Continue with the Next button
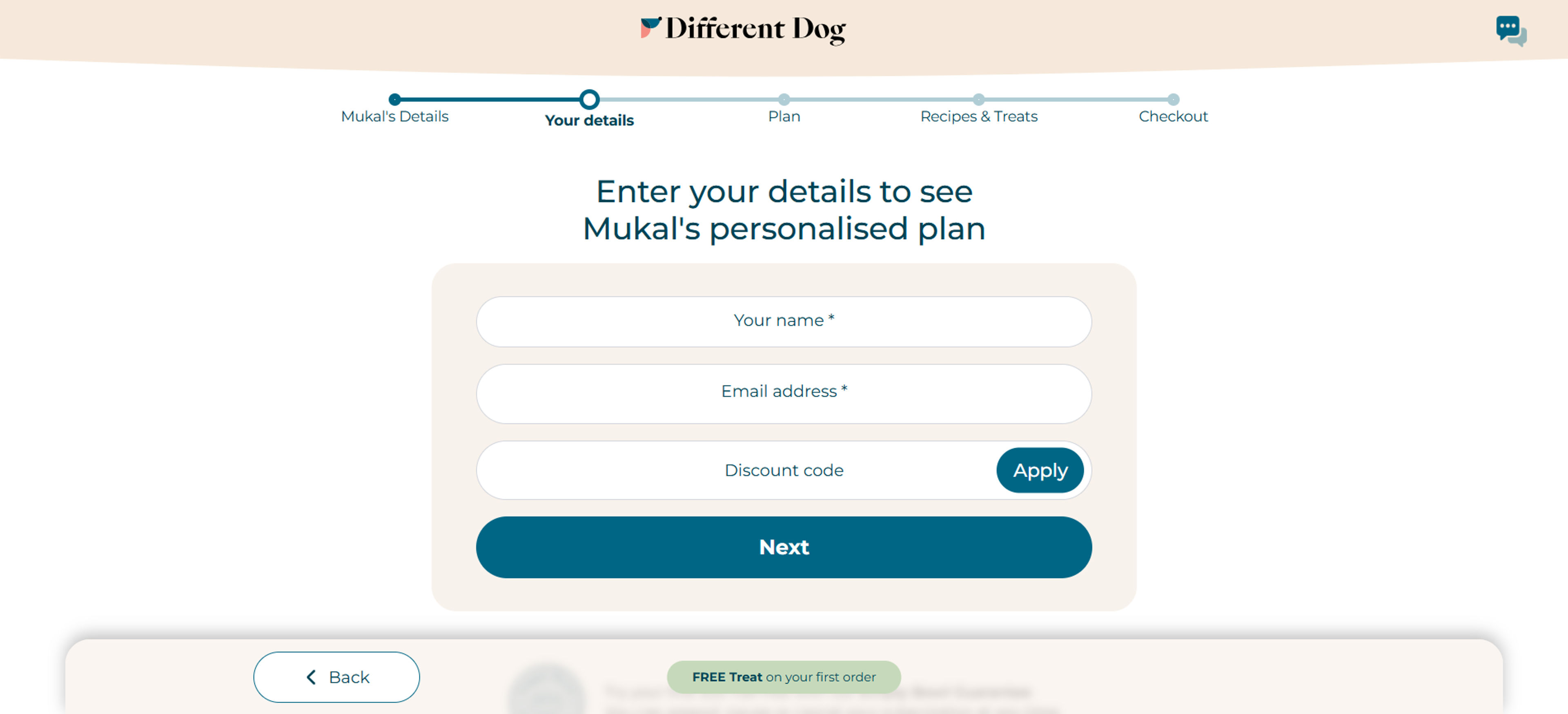This screenshot has width=1568, height=714. [x=784, y=547]
